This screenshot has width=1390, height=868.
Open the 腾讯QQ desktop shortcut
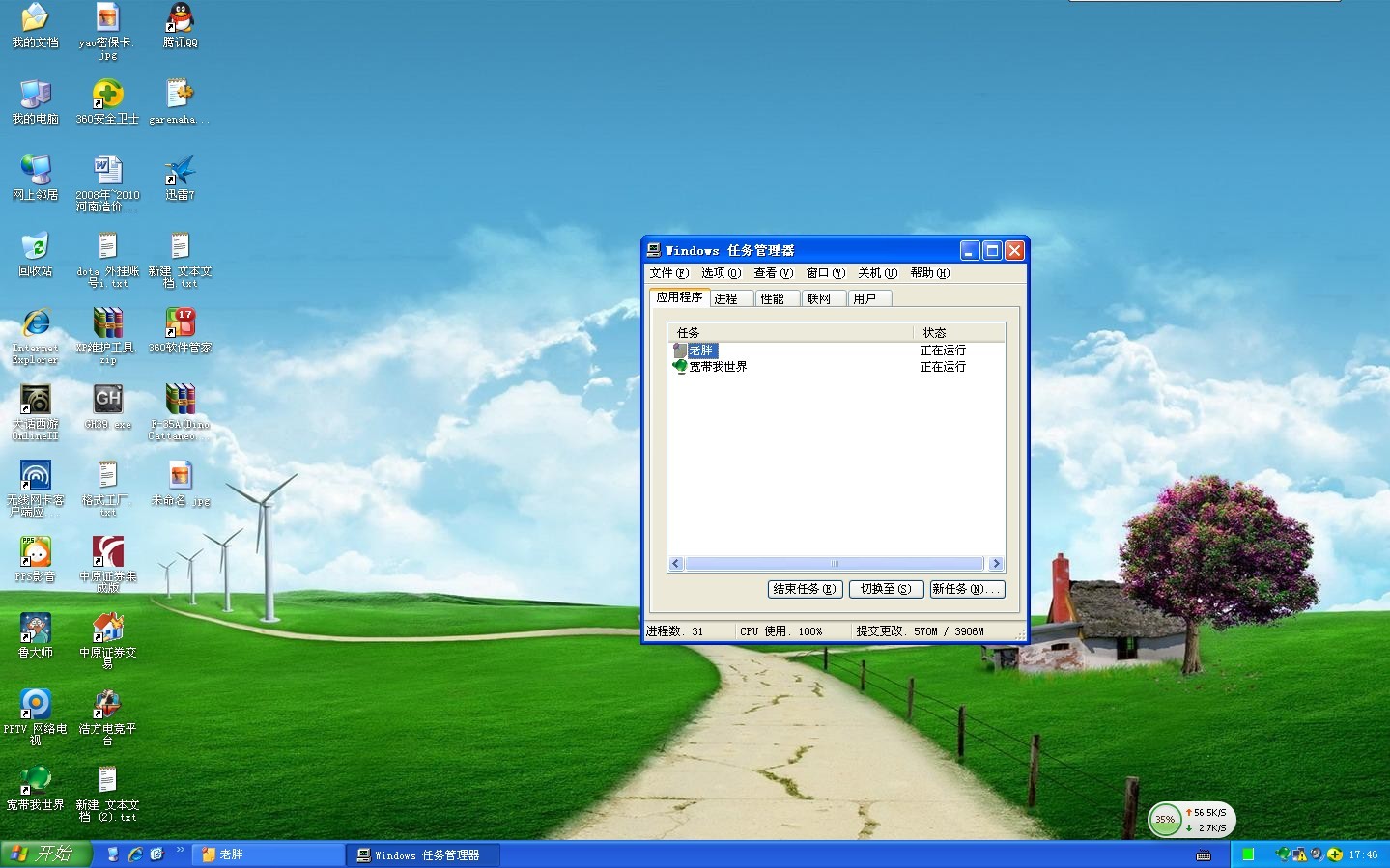tap(180, 26)
